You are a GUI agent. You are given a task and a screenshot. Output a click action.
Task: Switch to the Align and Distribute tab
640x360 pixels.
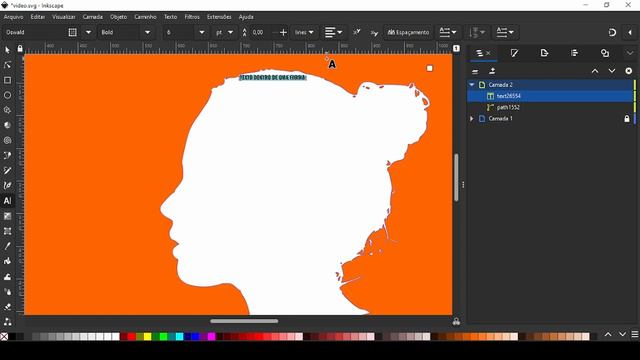tap(575, 53)
